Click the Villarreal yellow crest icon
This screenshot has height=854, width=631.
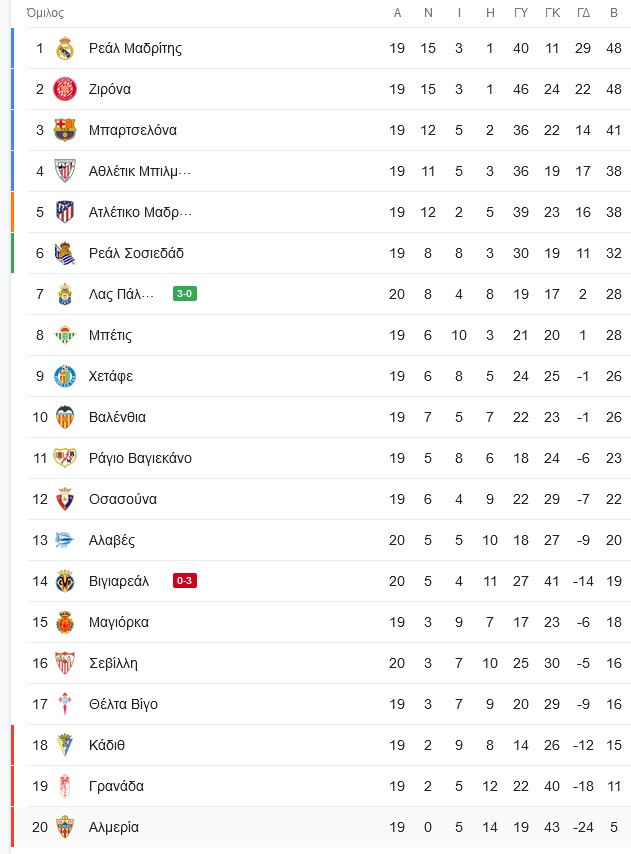point(65,581)
